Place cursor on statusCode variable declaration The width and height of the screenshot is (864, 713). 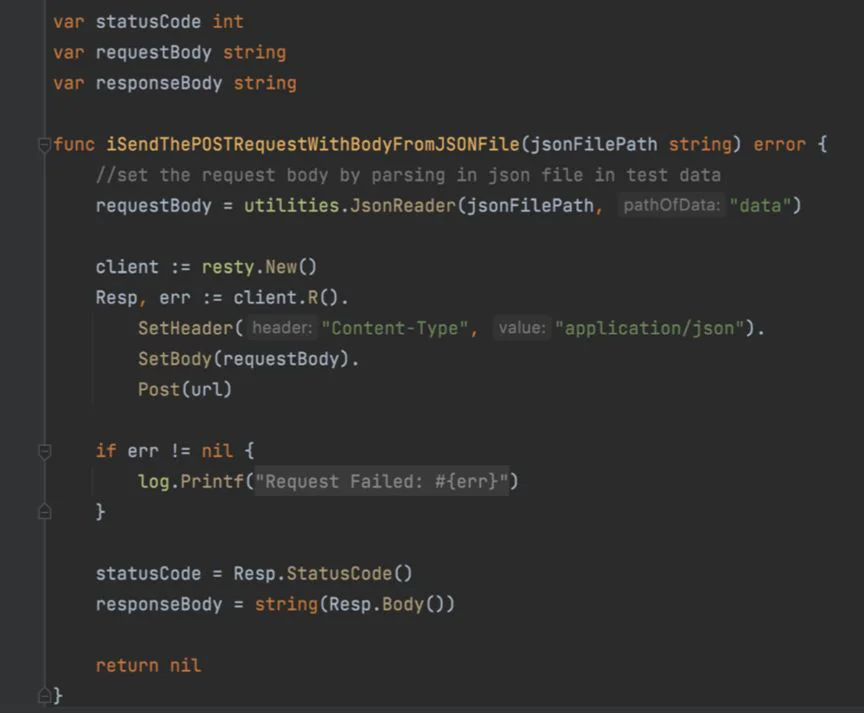pos(148,22)
